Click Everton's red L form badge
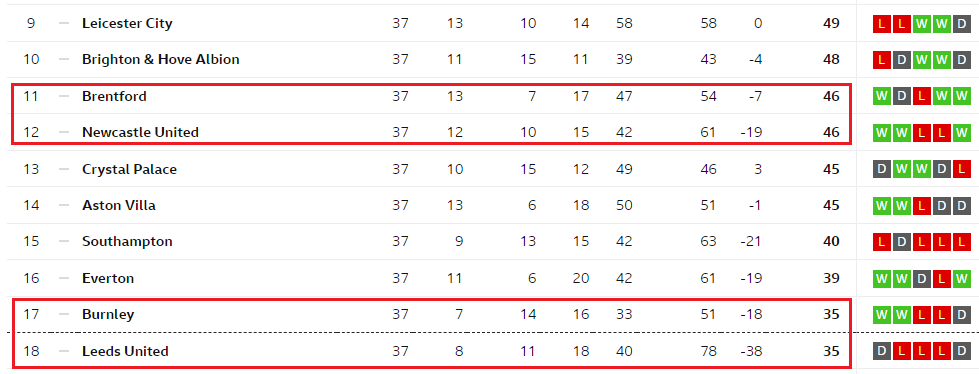Screen dimensions: 979x374 tap(942, 278)
